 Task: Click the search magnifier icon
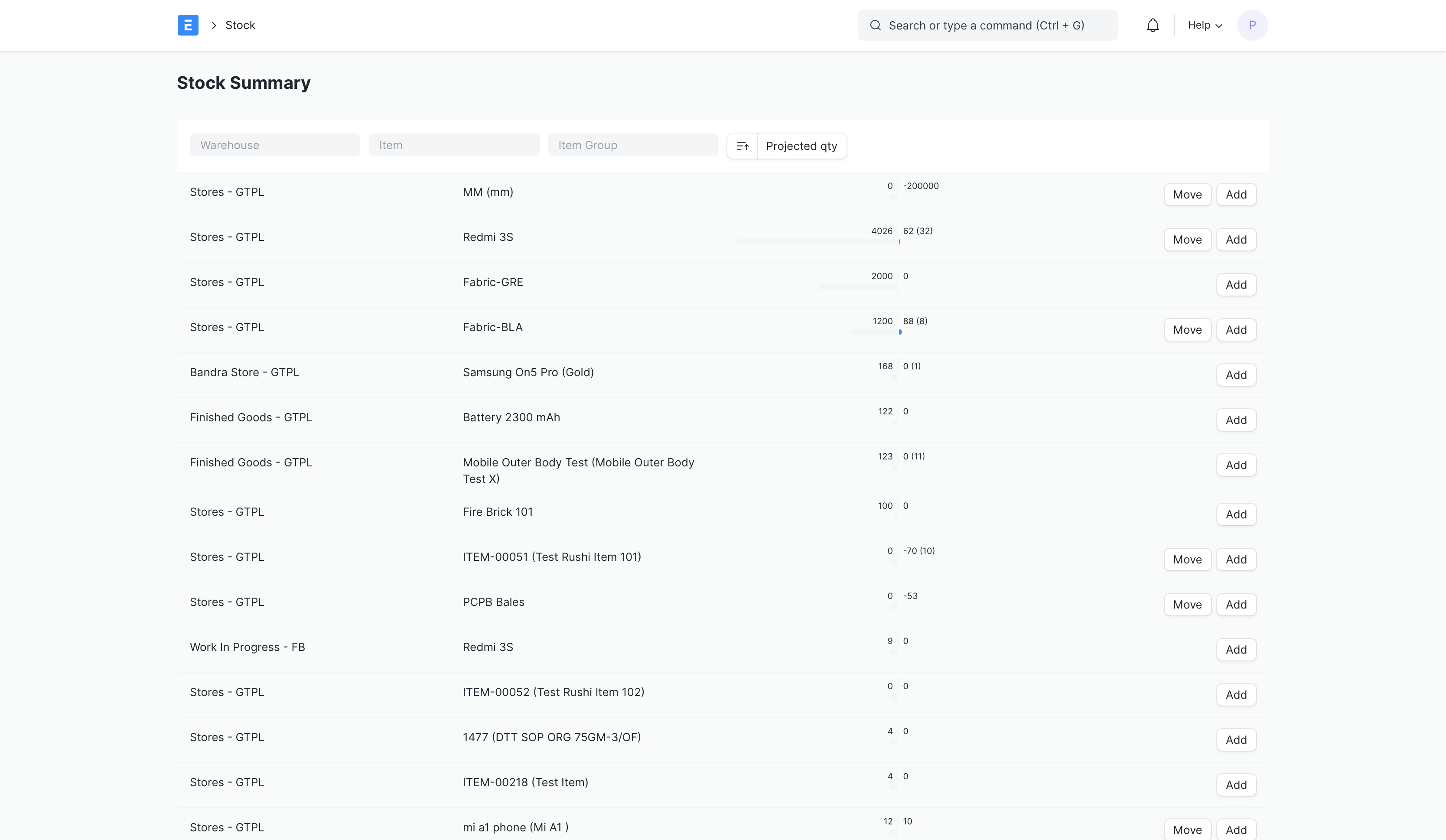pyautogui.click(x=875, y=25)
